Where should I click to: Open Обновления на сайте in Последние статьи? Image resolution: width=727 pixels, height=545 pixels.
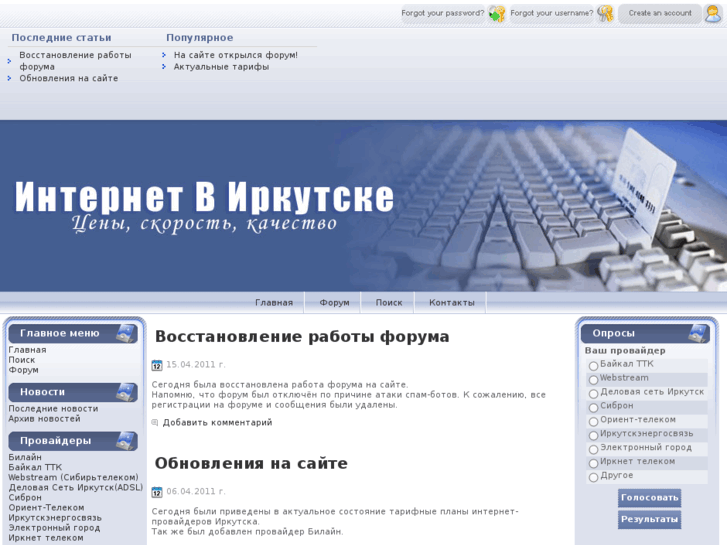[x=69, y=78]
